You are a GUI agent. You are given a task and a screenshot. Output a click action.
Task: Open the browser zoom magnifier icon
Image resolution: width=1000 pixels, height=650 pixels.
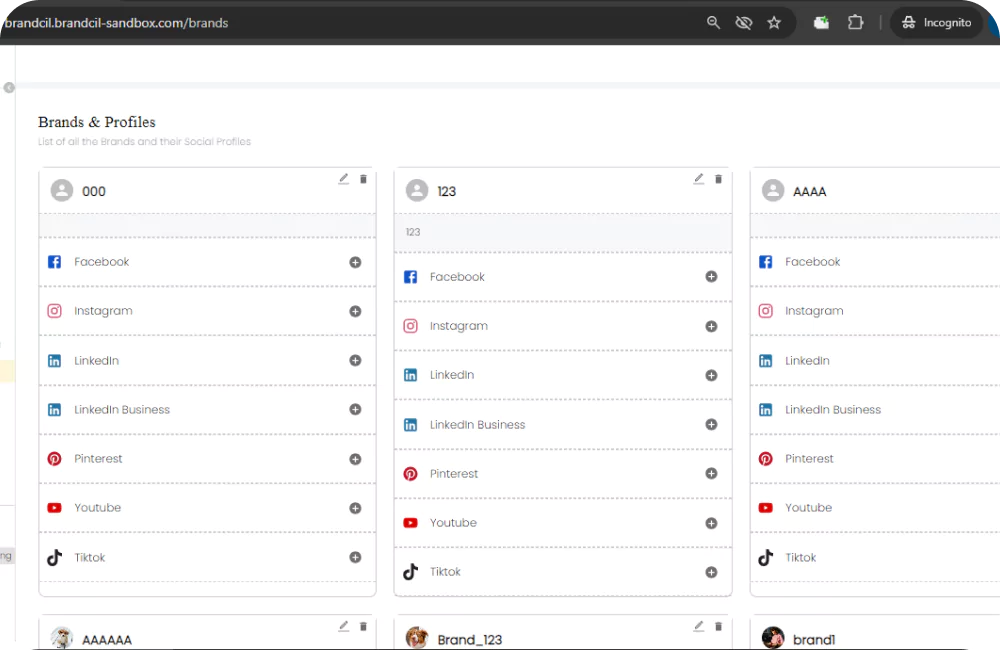pos(713,23)
